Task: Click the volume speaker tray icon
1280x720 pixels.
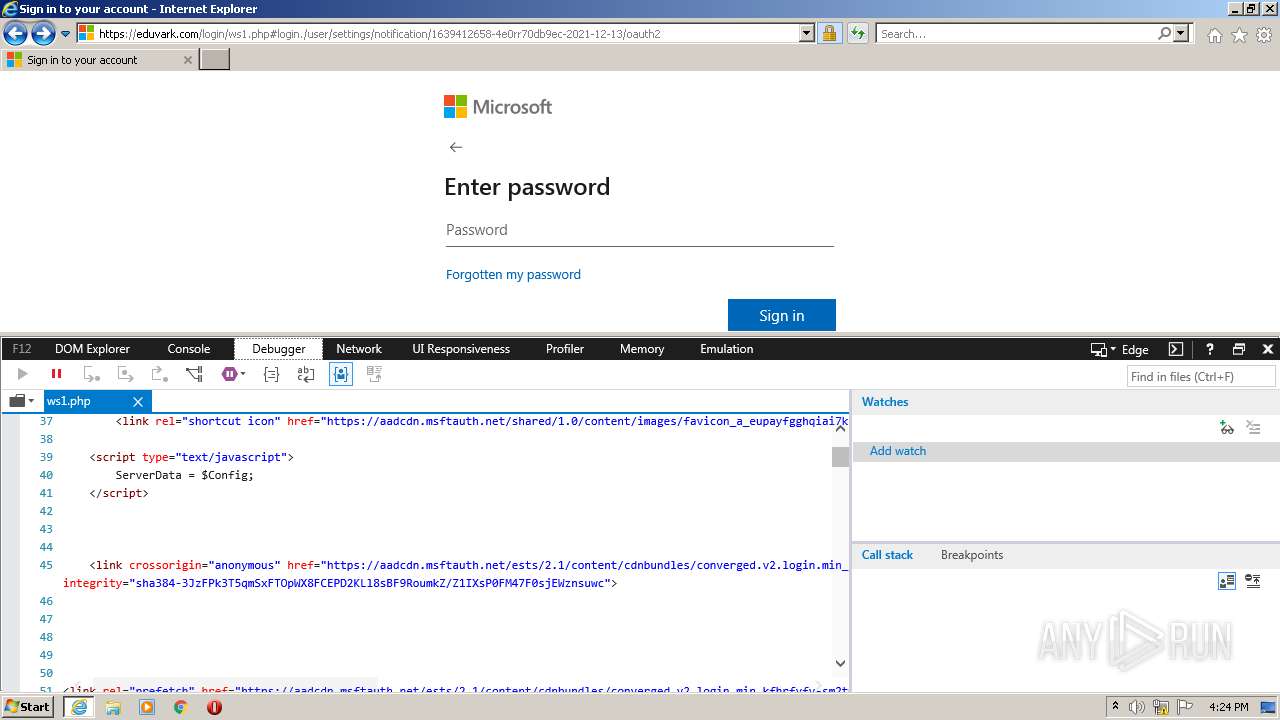Action: [1137, 707]
